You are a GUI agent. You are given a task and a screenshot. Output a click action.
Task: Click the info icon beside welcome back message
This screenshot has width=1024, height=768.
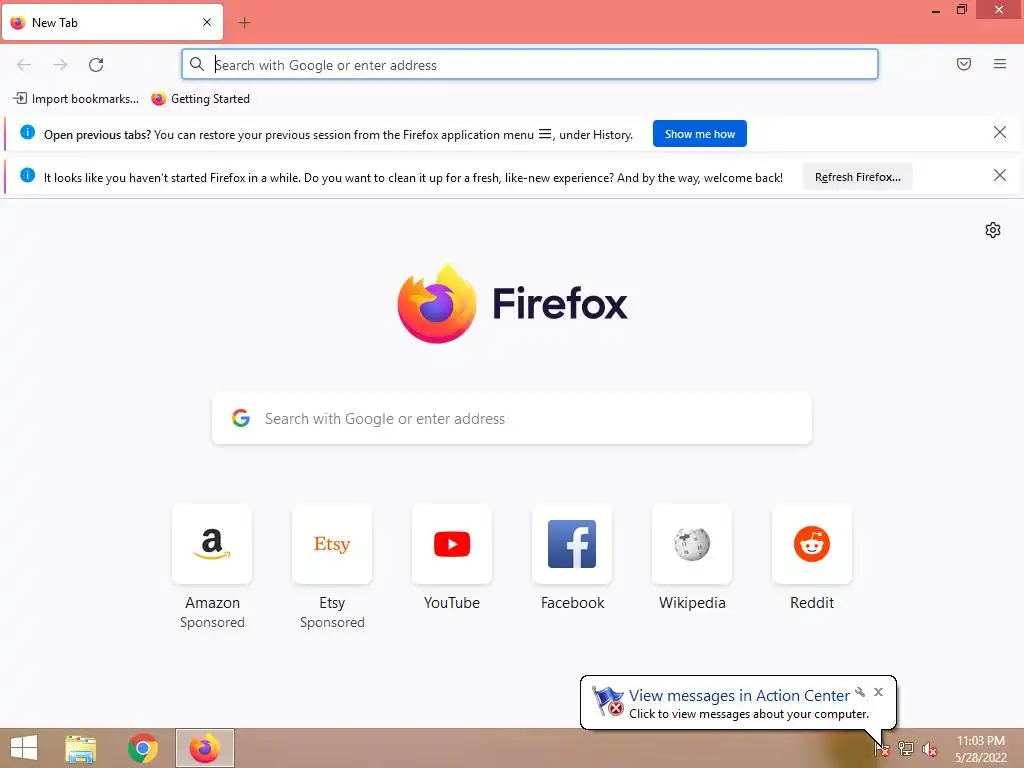(27, 175)
